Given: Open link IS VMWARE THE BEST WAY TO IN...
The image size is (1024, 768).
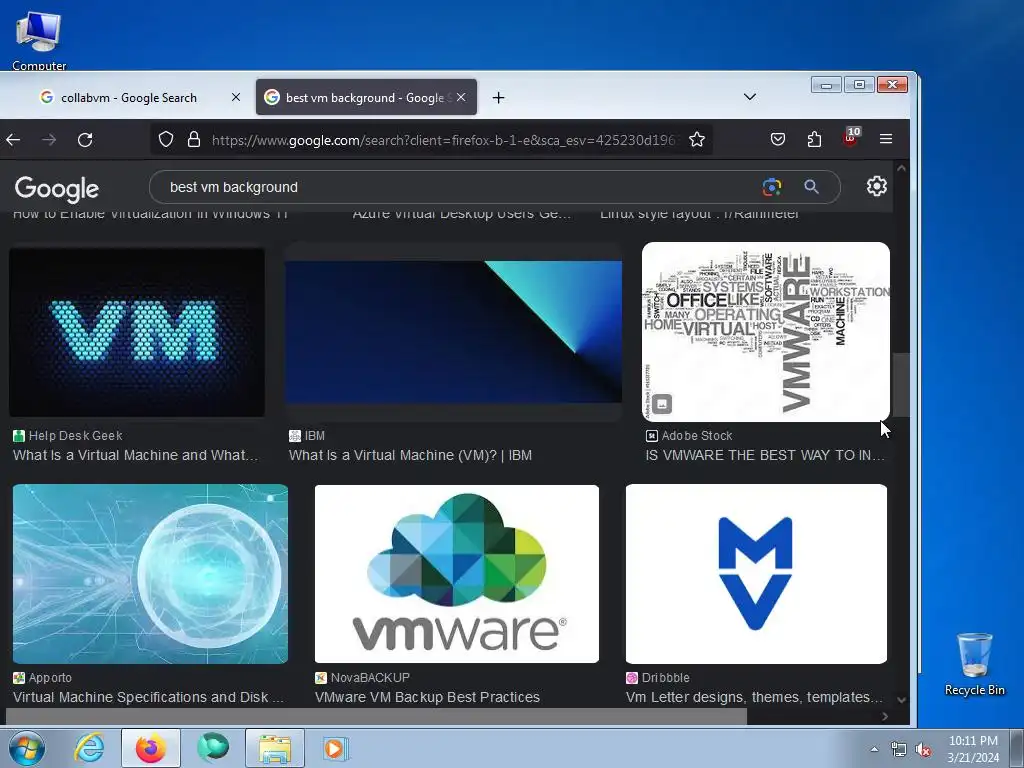Looking at the screenshot, I should point(765,455).
